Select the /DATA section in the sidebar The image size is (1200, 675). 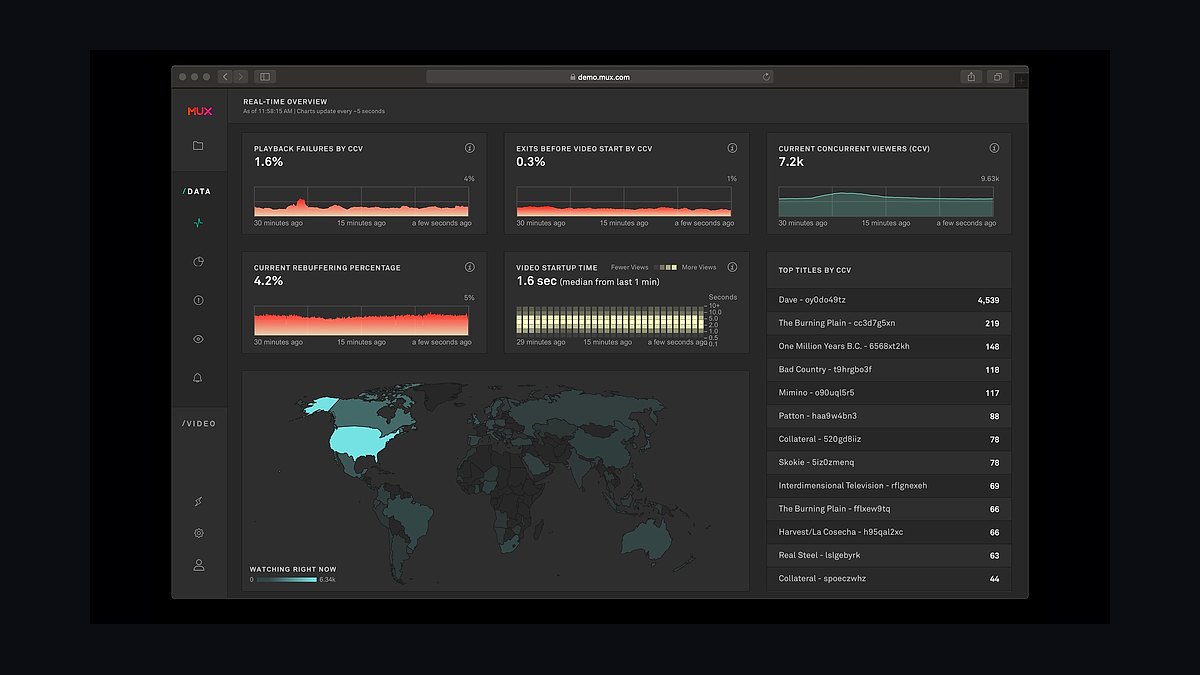coord(197,191)
